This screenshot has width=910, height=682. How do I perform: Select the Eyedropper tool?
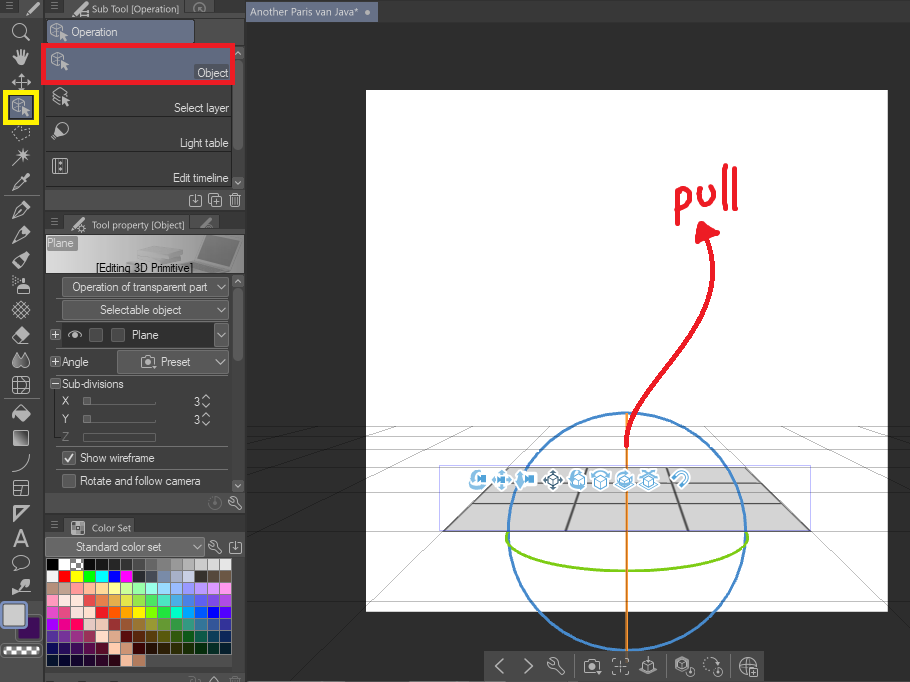point(21,182)
